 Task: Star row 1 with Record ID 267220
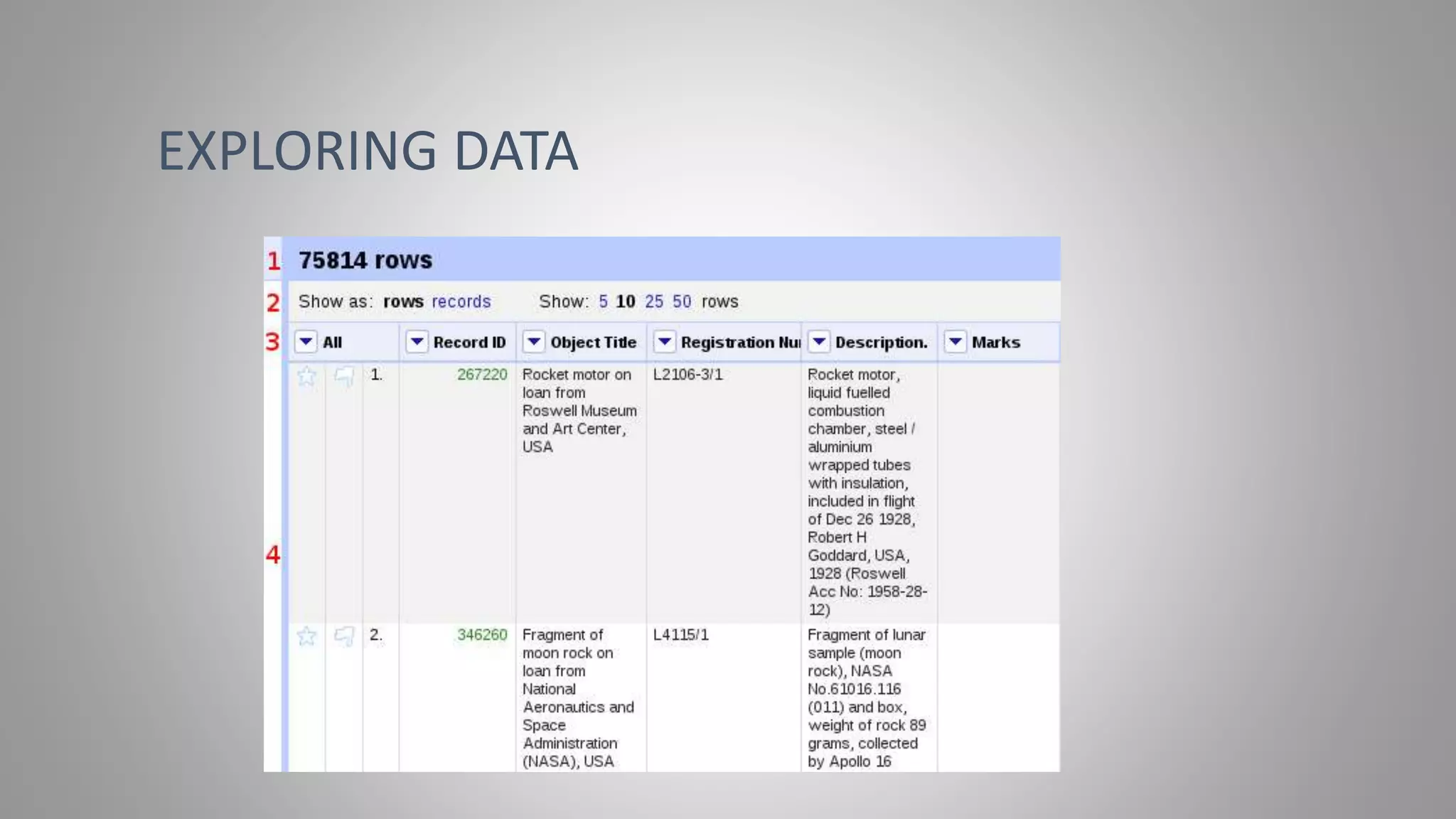pos(306,376)
